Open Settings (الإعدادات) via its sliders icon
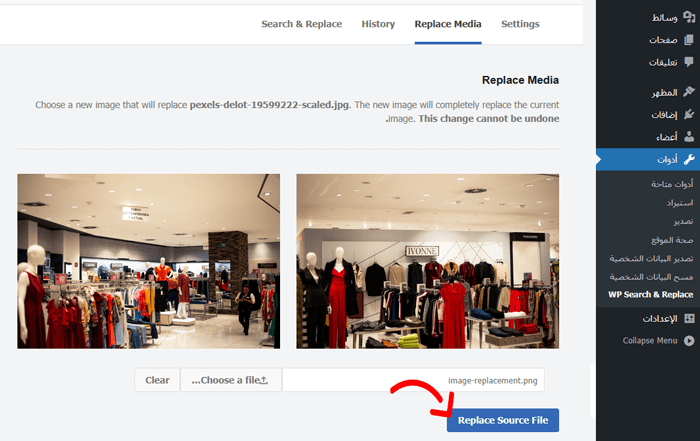 (688, 318)
